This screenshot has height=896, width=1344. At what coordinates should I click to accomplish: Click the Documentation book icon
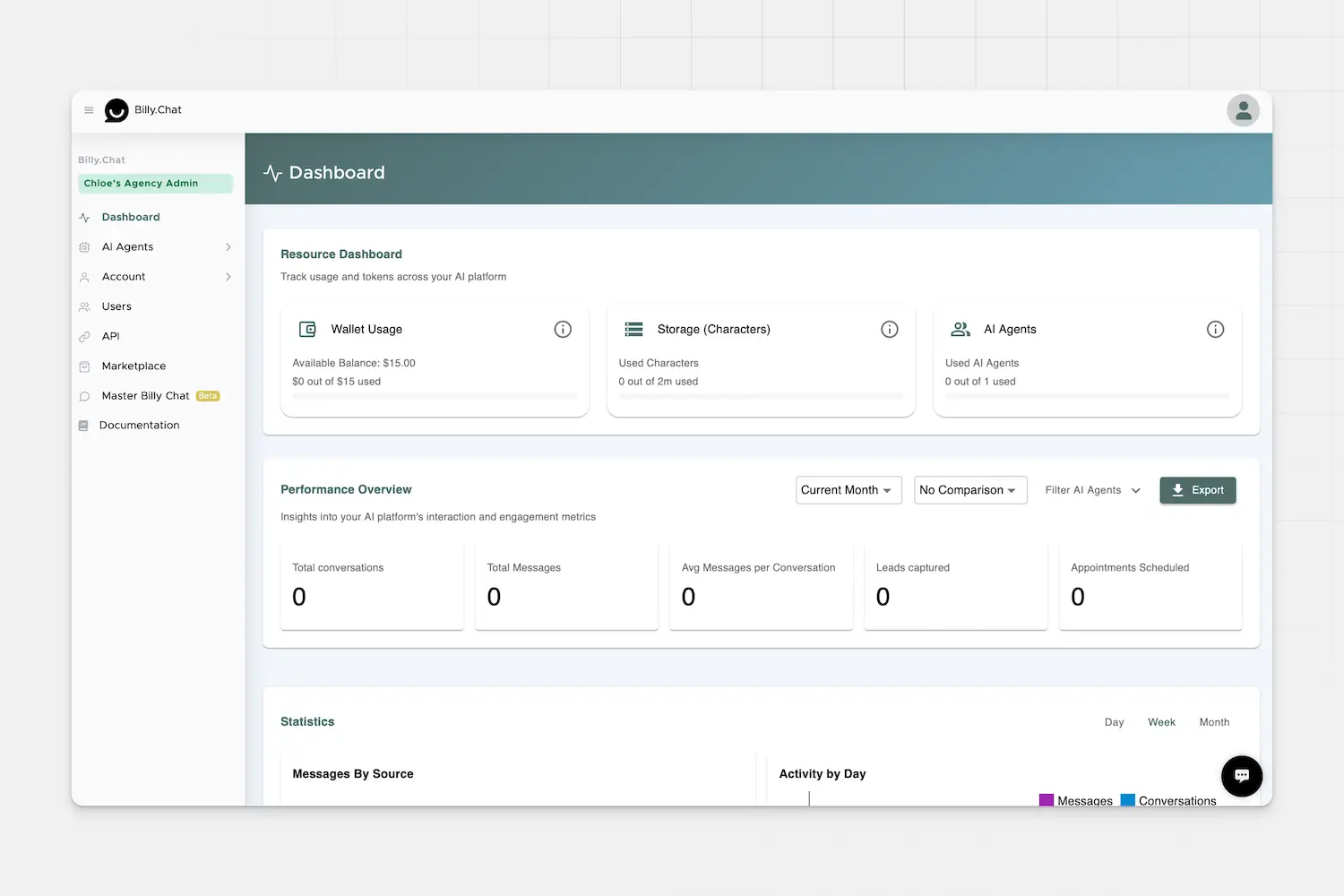click(83, 426)
